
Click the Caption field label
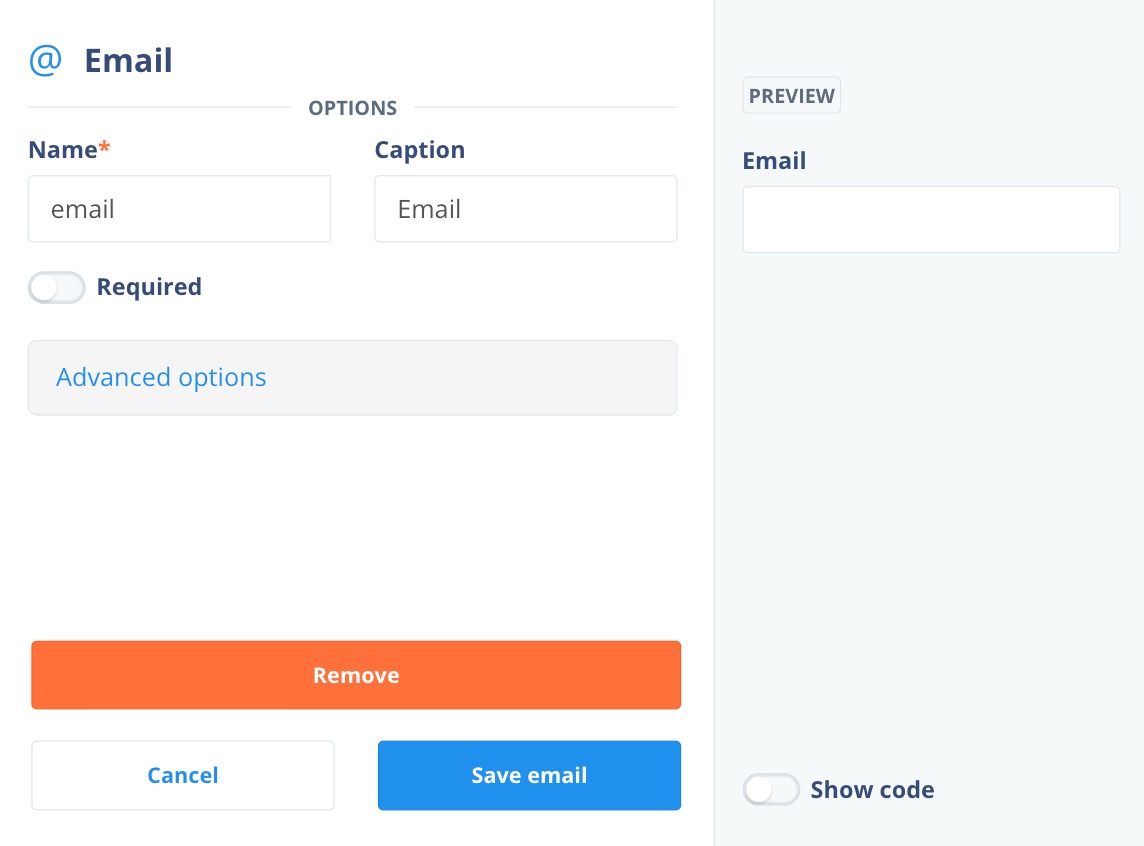pyautogui.click(x=420, y=150)
